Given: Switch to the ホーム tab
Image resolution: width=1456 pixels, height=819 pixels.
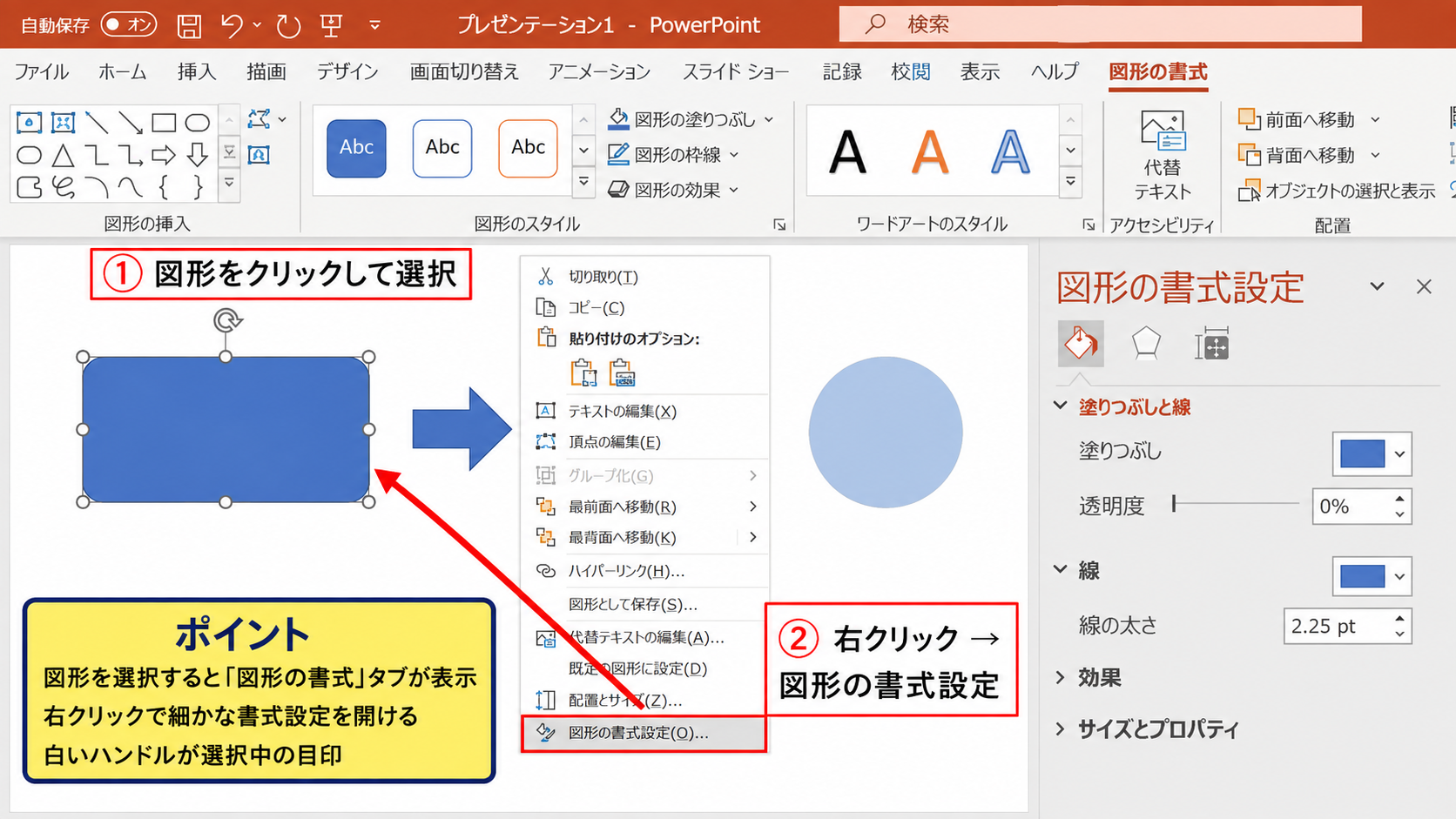Looking at the screenshot, I should (122, 71).
